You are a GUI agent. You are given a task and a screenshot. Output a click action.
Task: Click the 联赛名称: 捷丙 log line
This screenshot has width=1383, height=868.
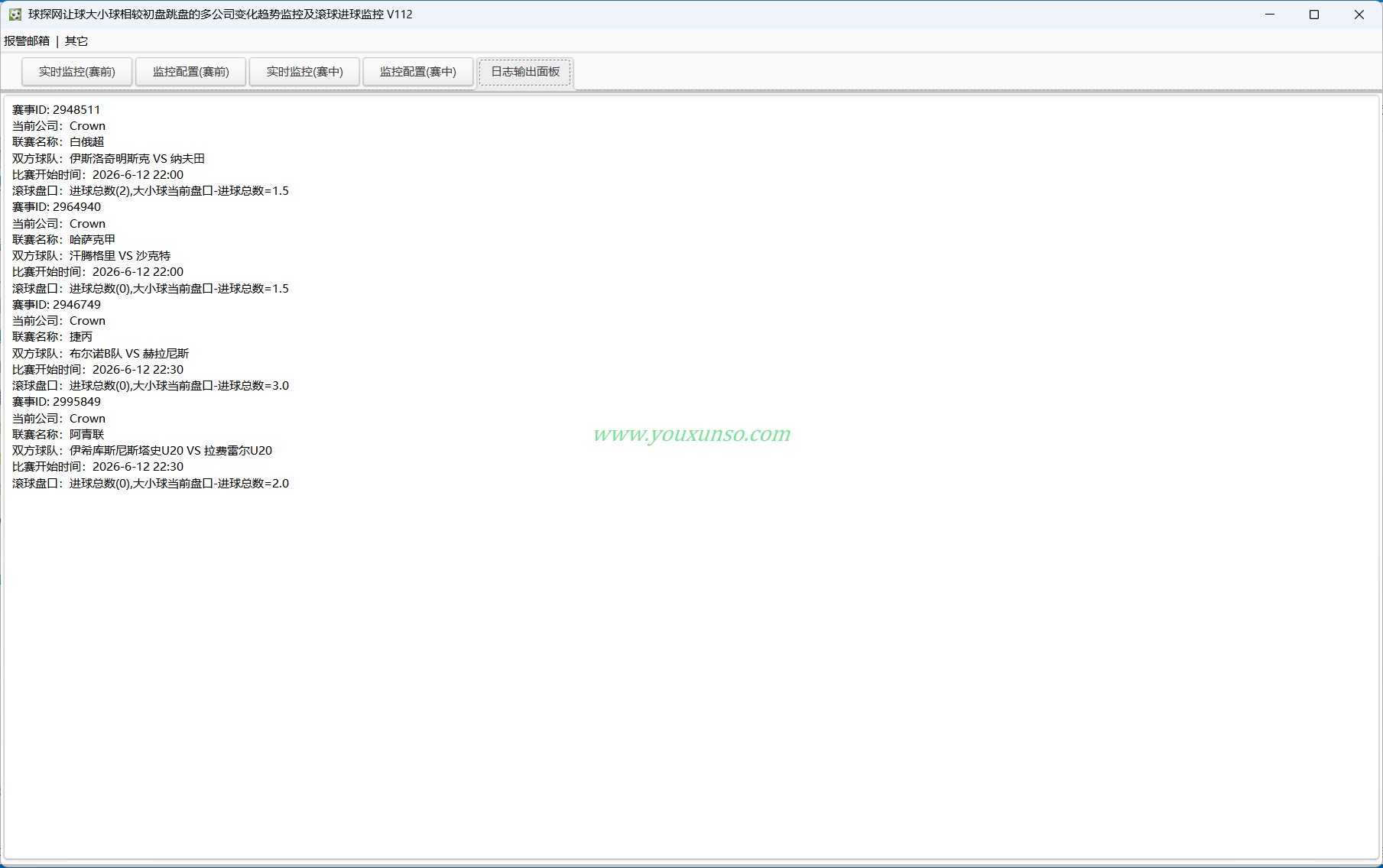[53, 337]
